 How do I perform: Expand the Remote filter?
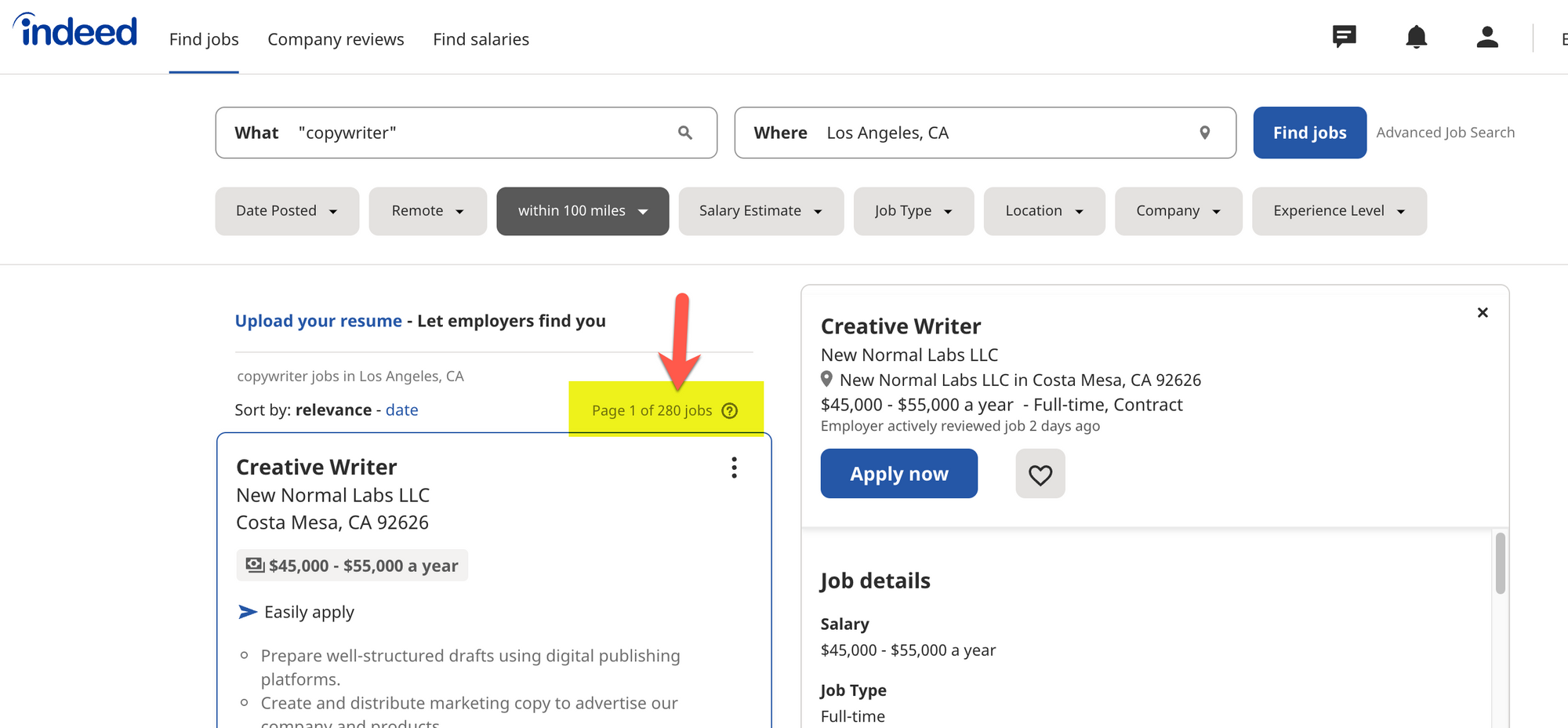click(x=428, y=211)
